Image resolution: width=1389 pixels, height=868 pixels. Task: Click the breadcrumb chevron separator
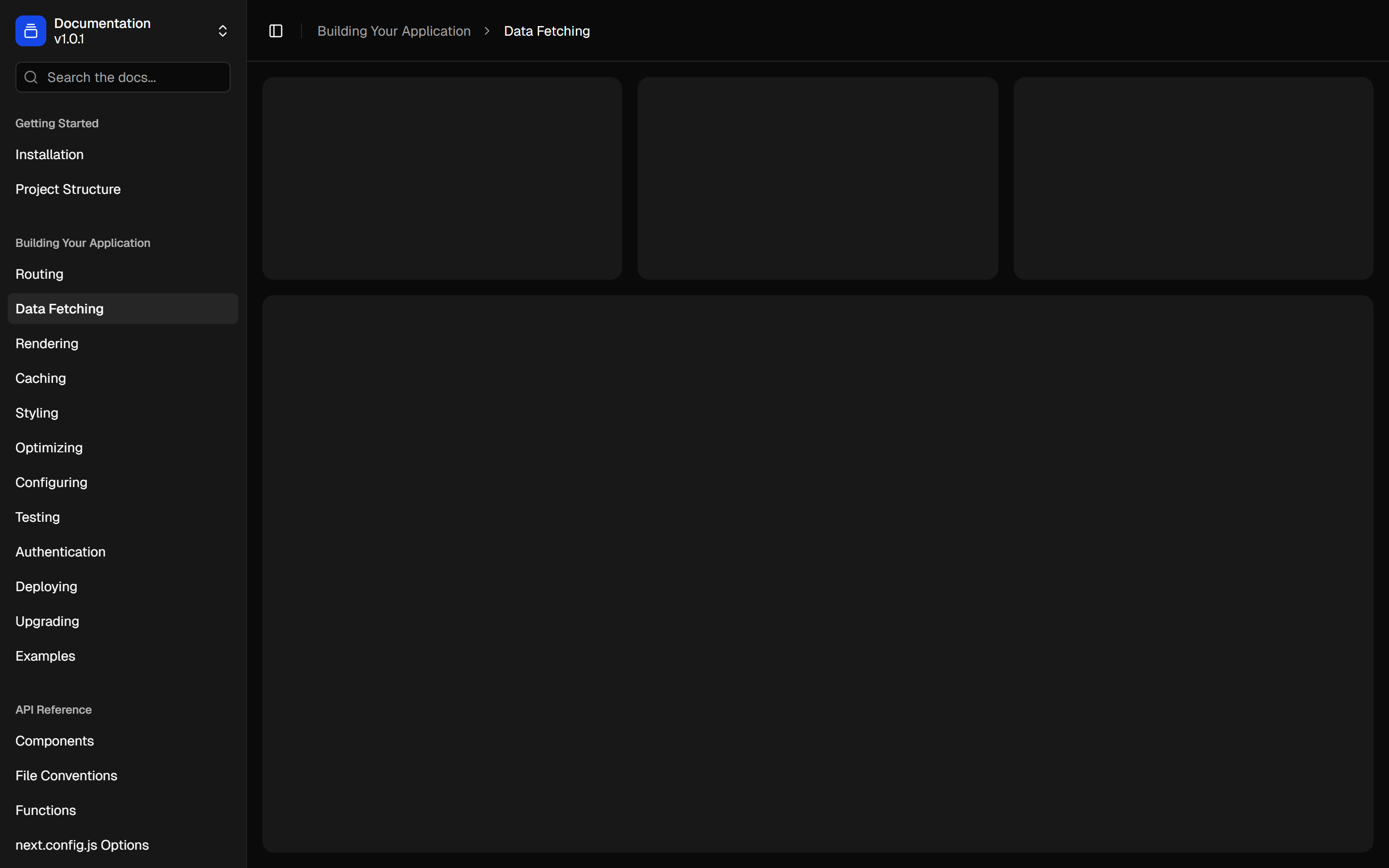[487, 31]
